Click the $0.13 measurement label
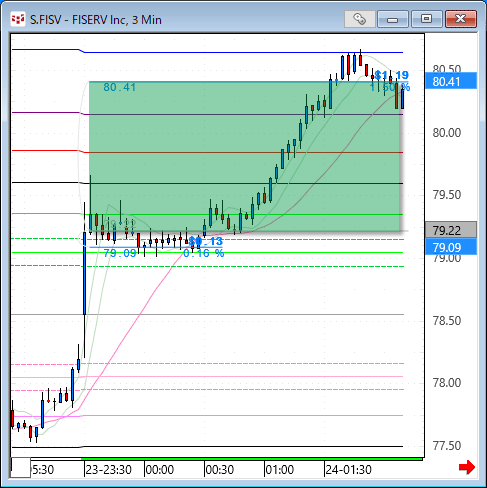This screenshot has width=487, height=488. [x=206, y=241]
